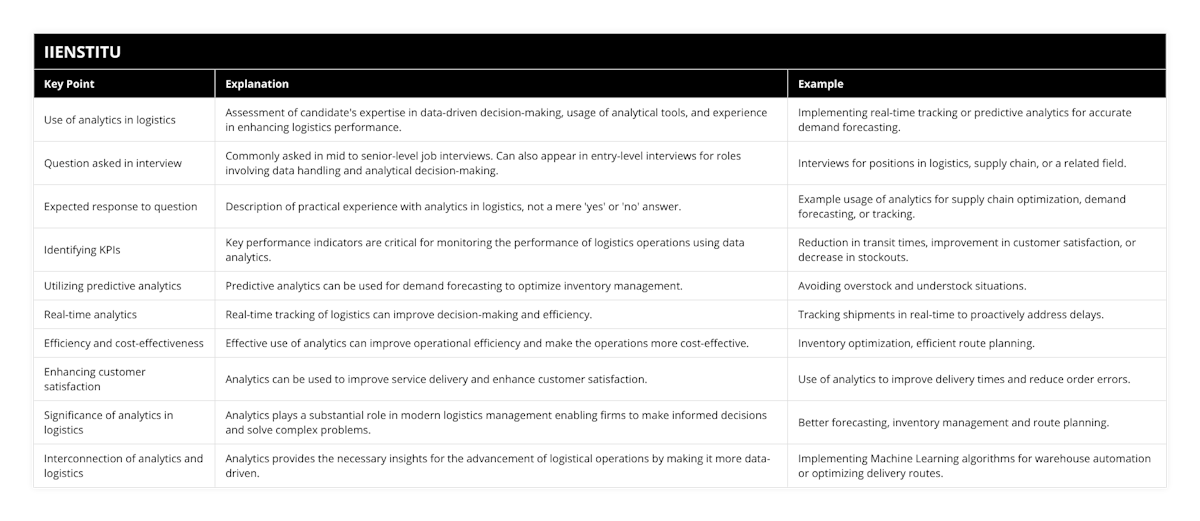Select the 'Real-time analytics' key point cell

(x=91, y=315)
